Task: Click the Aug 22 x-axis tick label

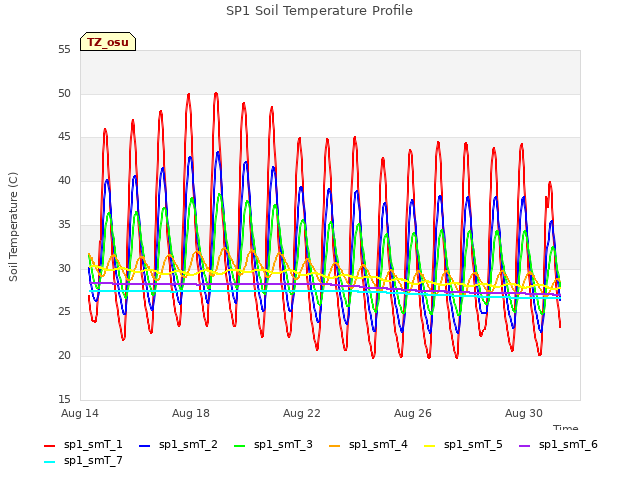Action: click(x=302, y=413)
